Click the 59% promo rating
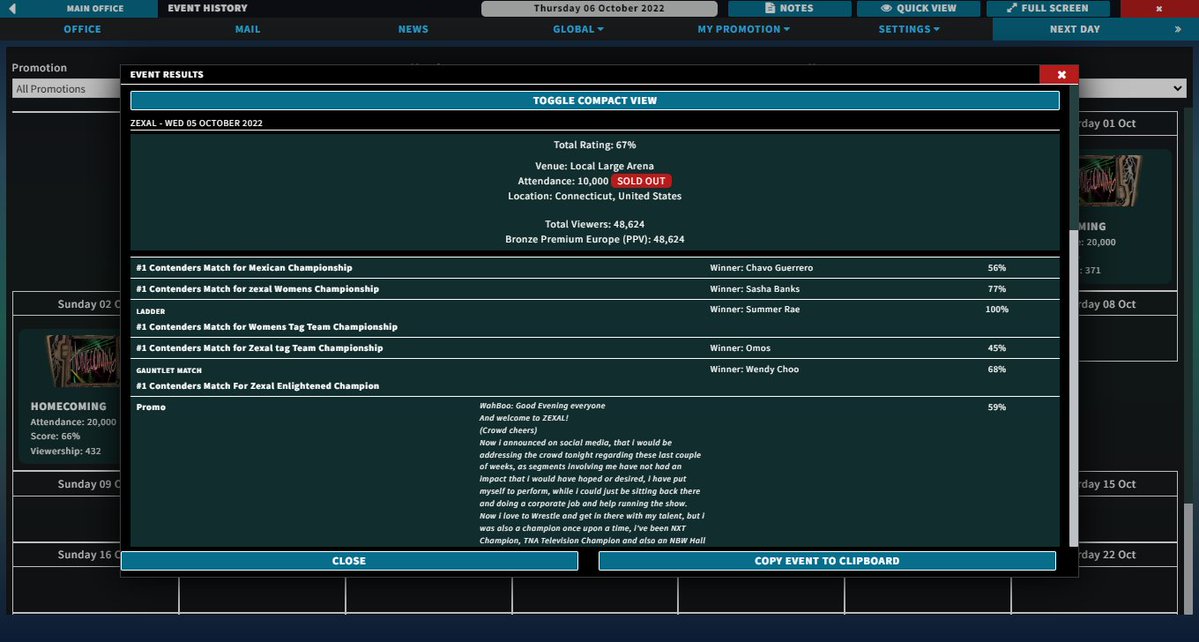Viewport: 1199px width, 642px height. 996,407
